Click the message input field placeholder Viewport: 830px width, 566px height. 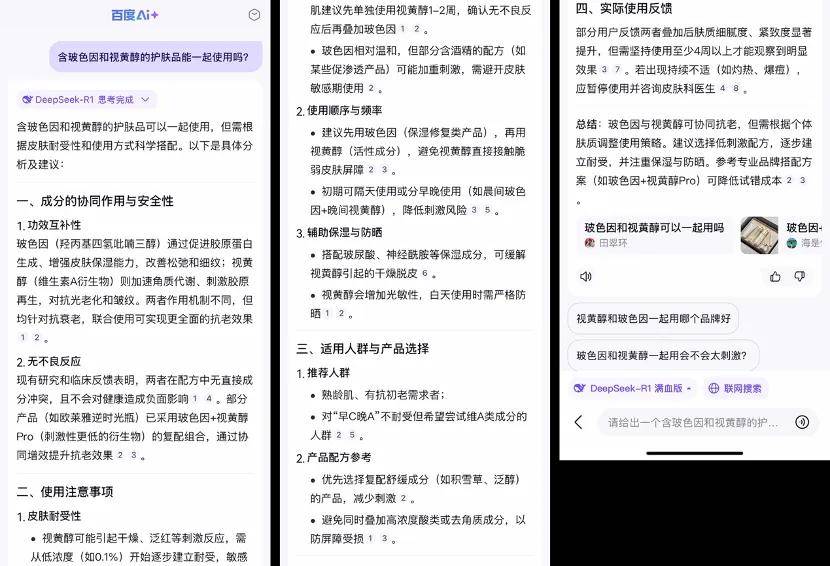coord(693,423)
